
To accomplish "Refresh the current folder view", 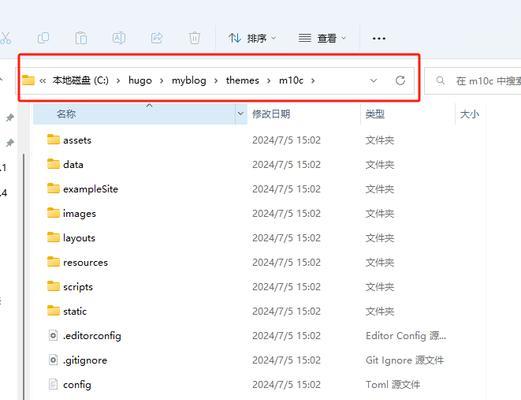I will pyautogui.click(x=400, y=80).
